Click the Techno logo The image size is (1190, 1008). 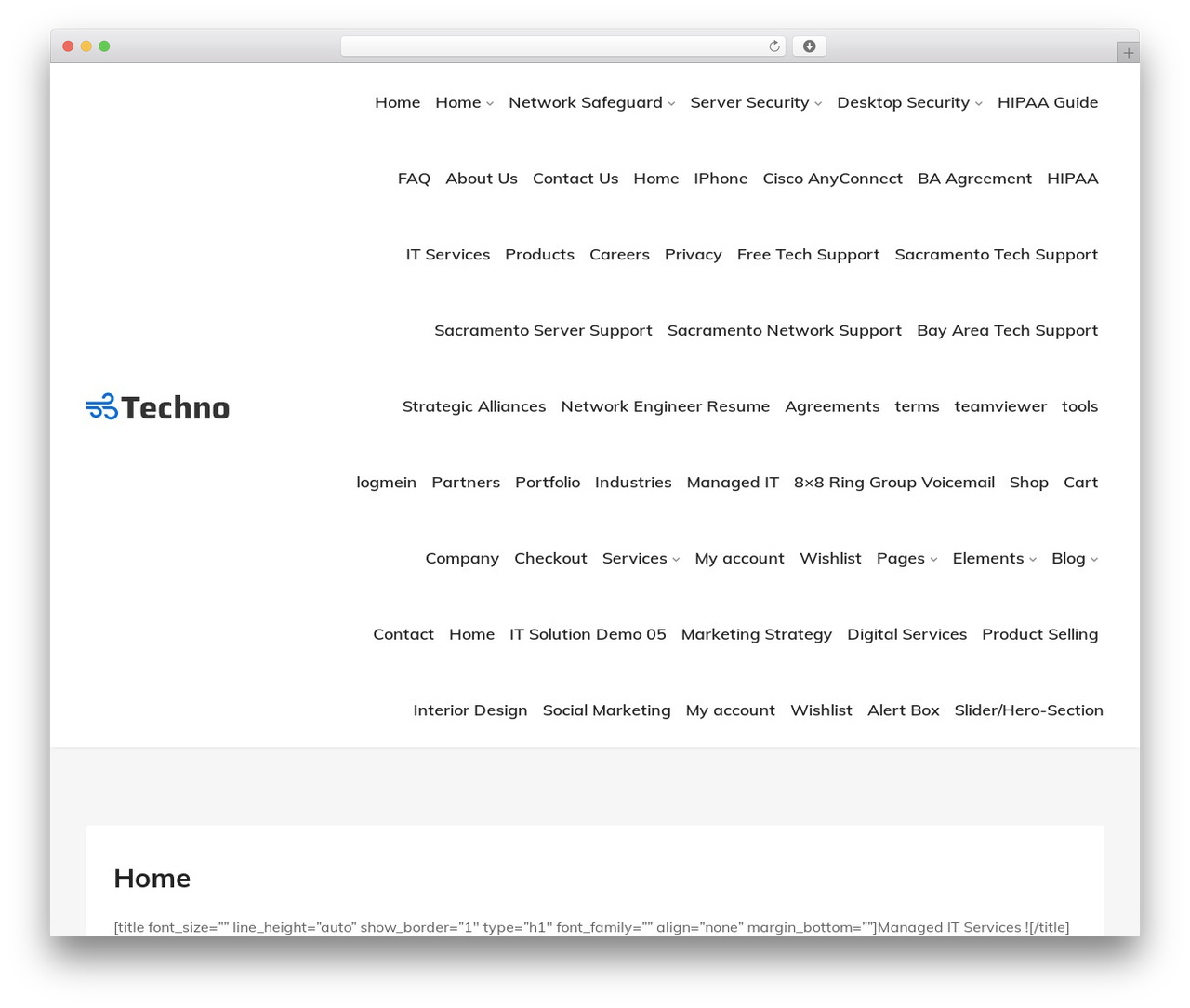(158, 407)
